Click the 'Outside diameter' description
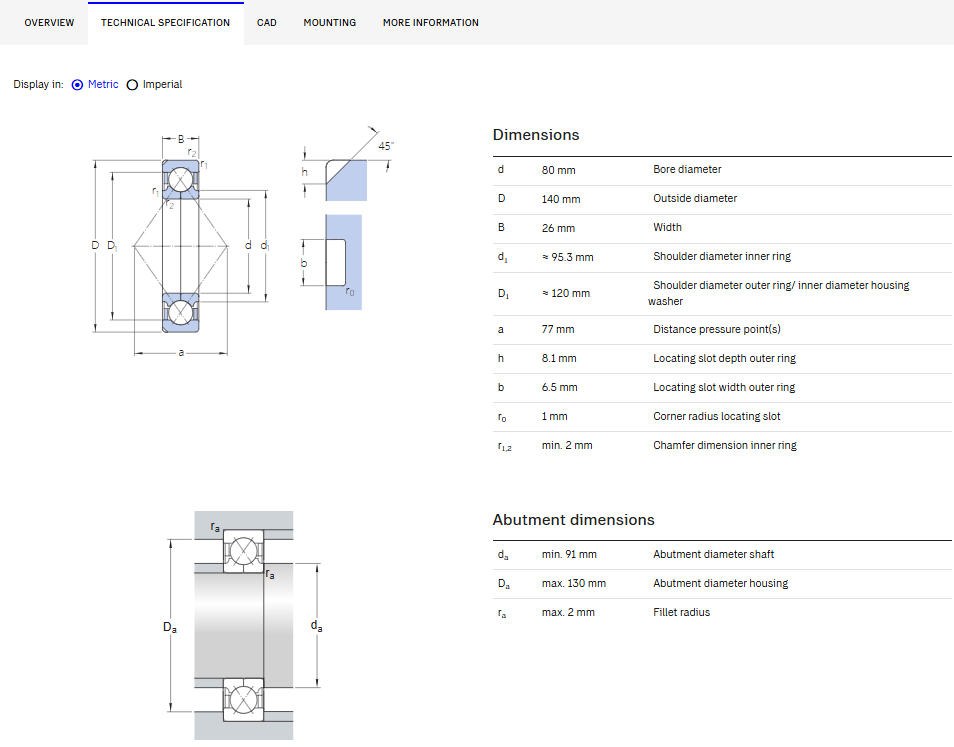The height and width of the screenshot is (747, 954). pyautogui.click(x=695, y=198)
